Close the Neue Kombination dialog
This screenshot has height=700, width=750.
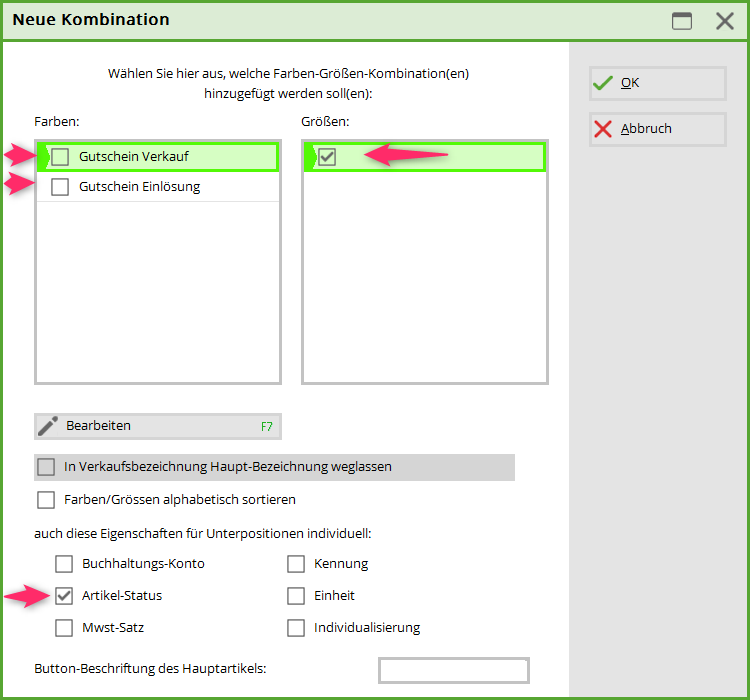pyautogui.click(x=725, y=21)
